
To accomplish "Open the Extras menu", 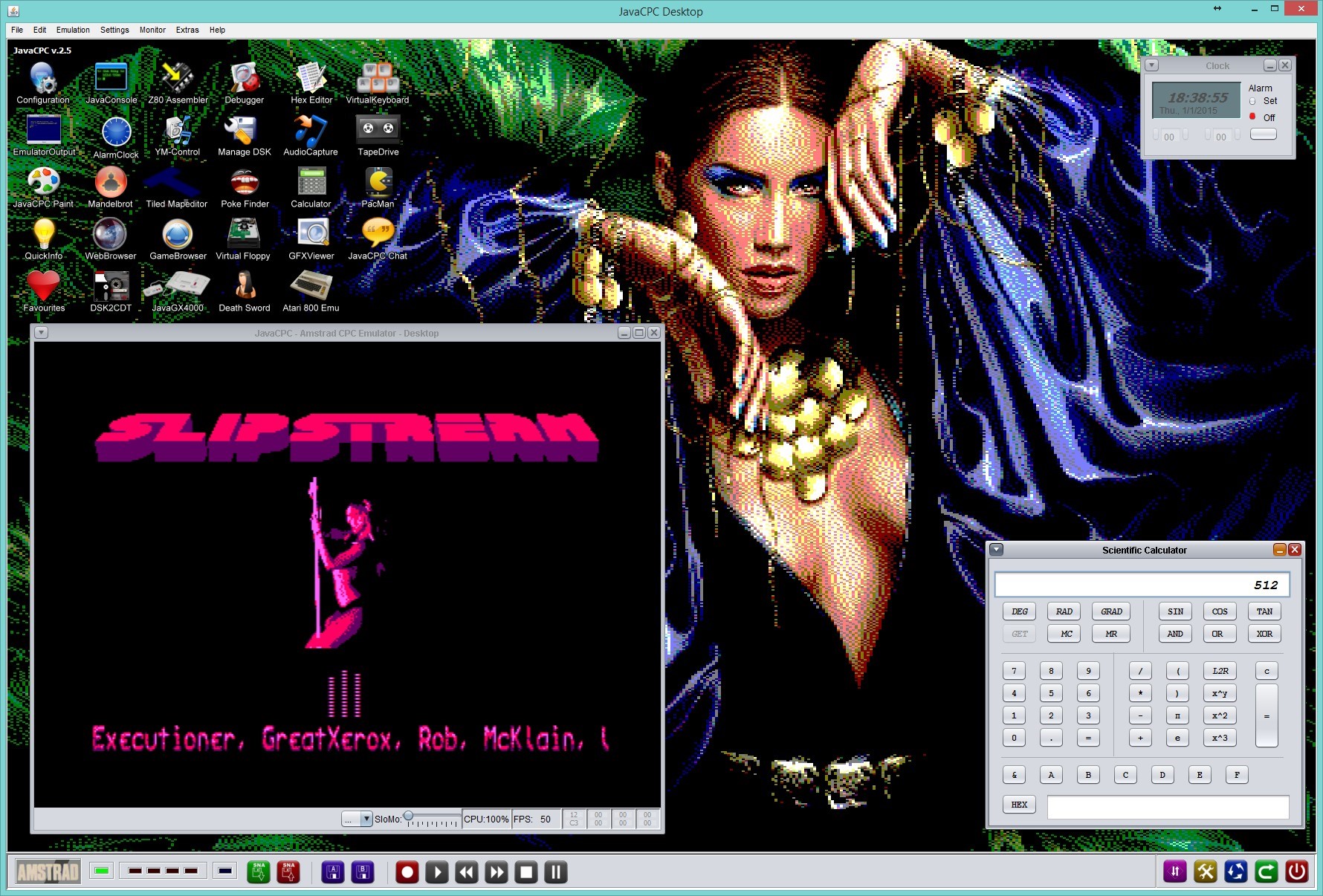I will click(187, 30).
